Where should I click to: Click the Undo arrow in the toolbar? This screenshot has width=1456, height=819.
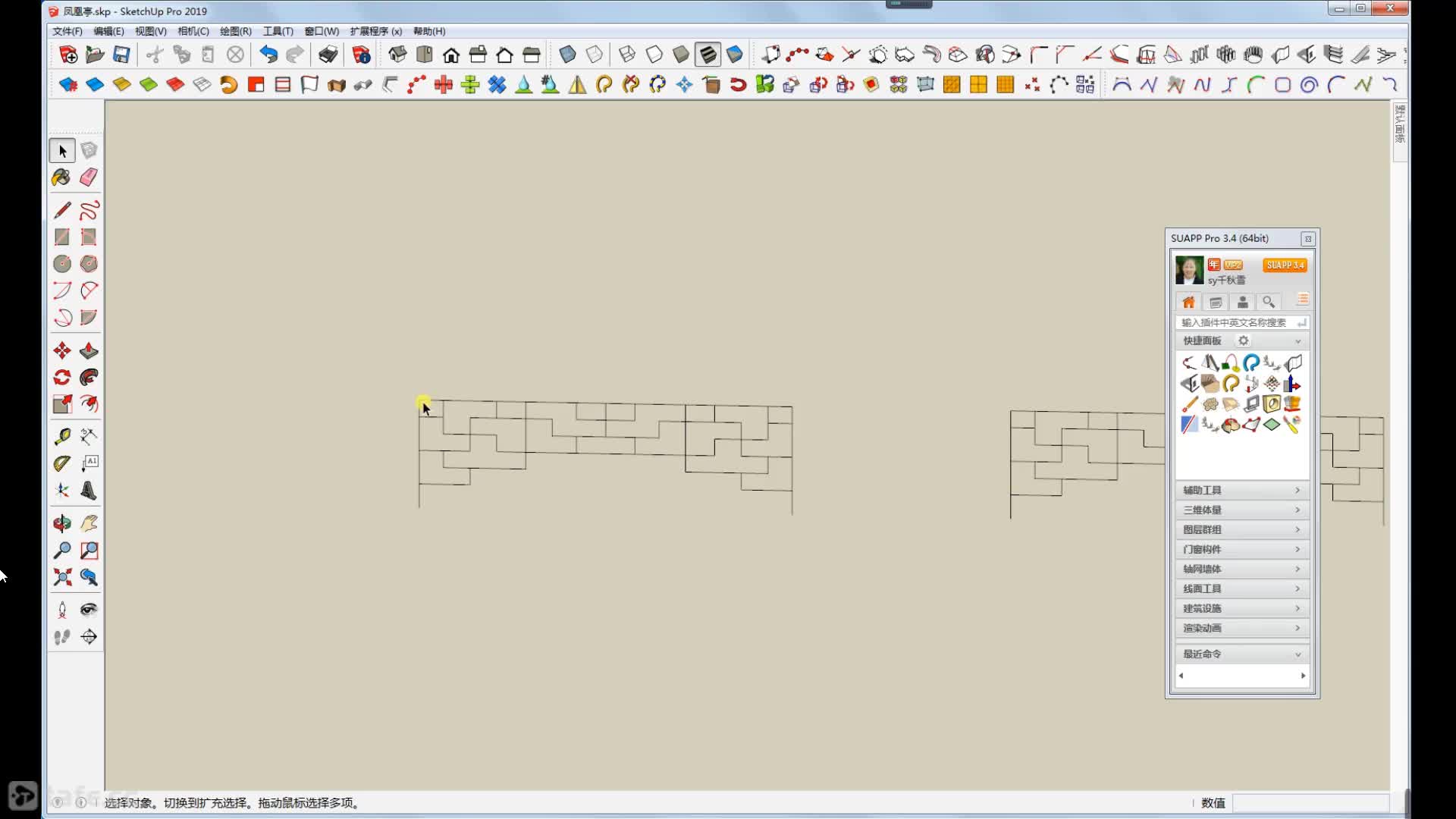point(268,55)
